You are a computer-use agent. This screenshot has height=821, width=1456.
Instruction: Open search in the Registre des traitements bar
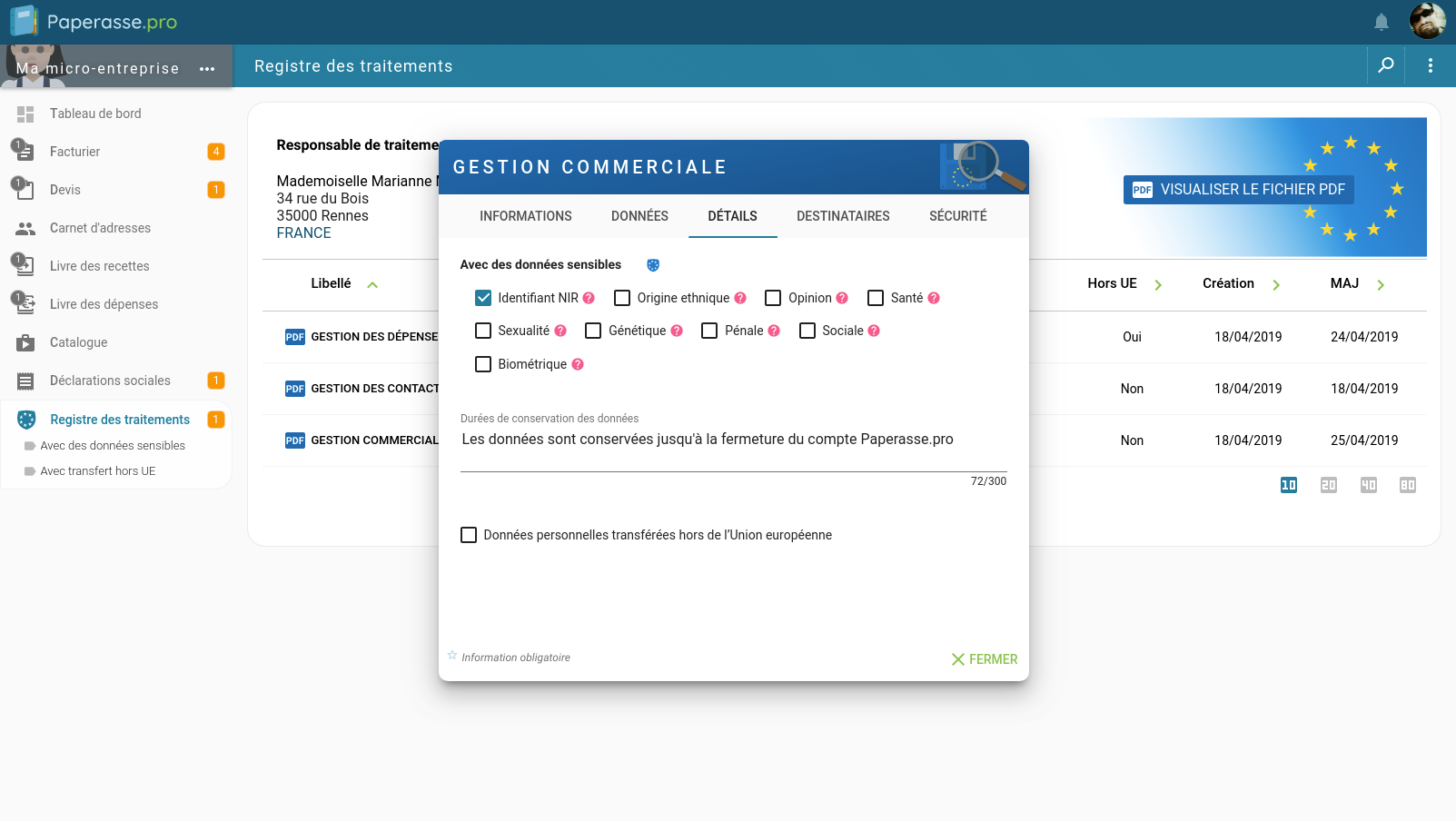(1386, 65)
